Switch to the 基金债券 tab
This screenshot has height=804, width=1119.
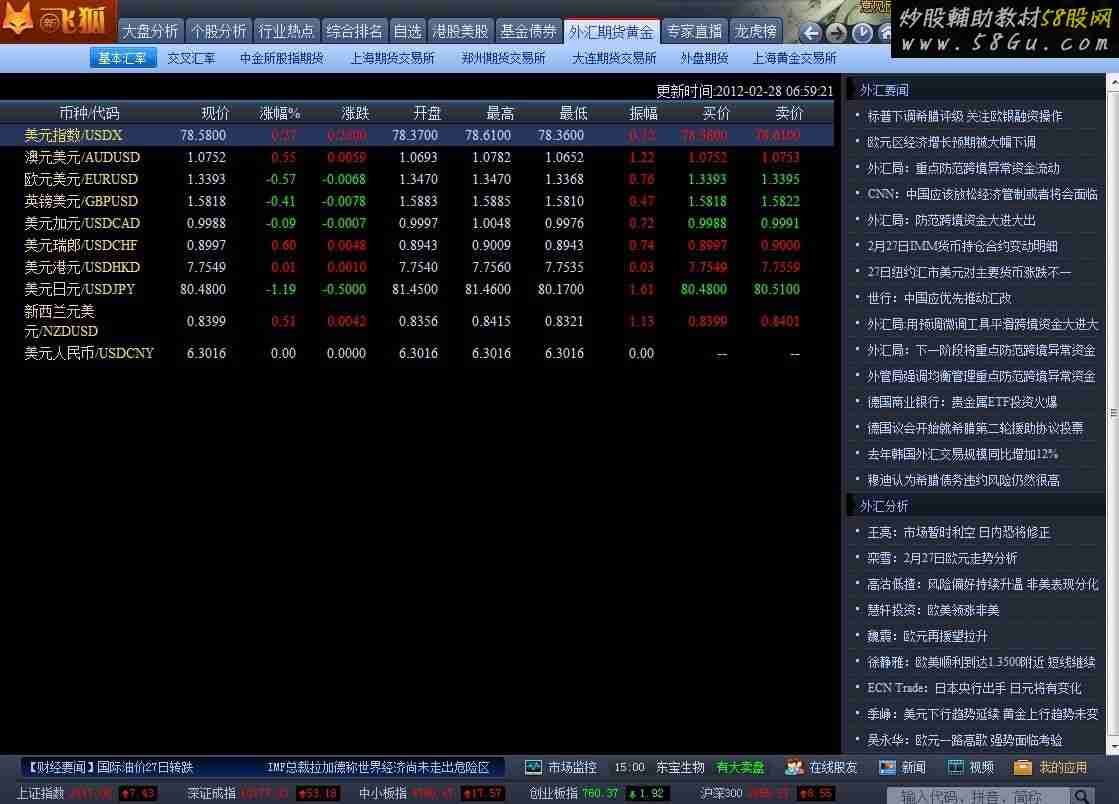[x=528, y=31]
